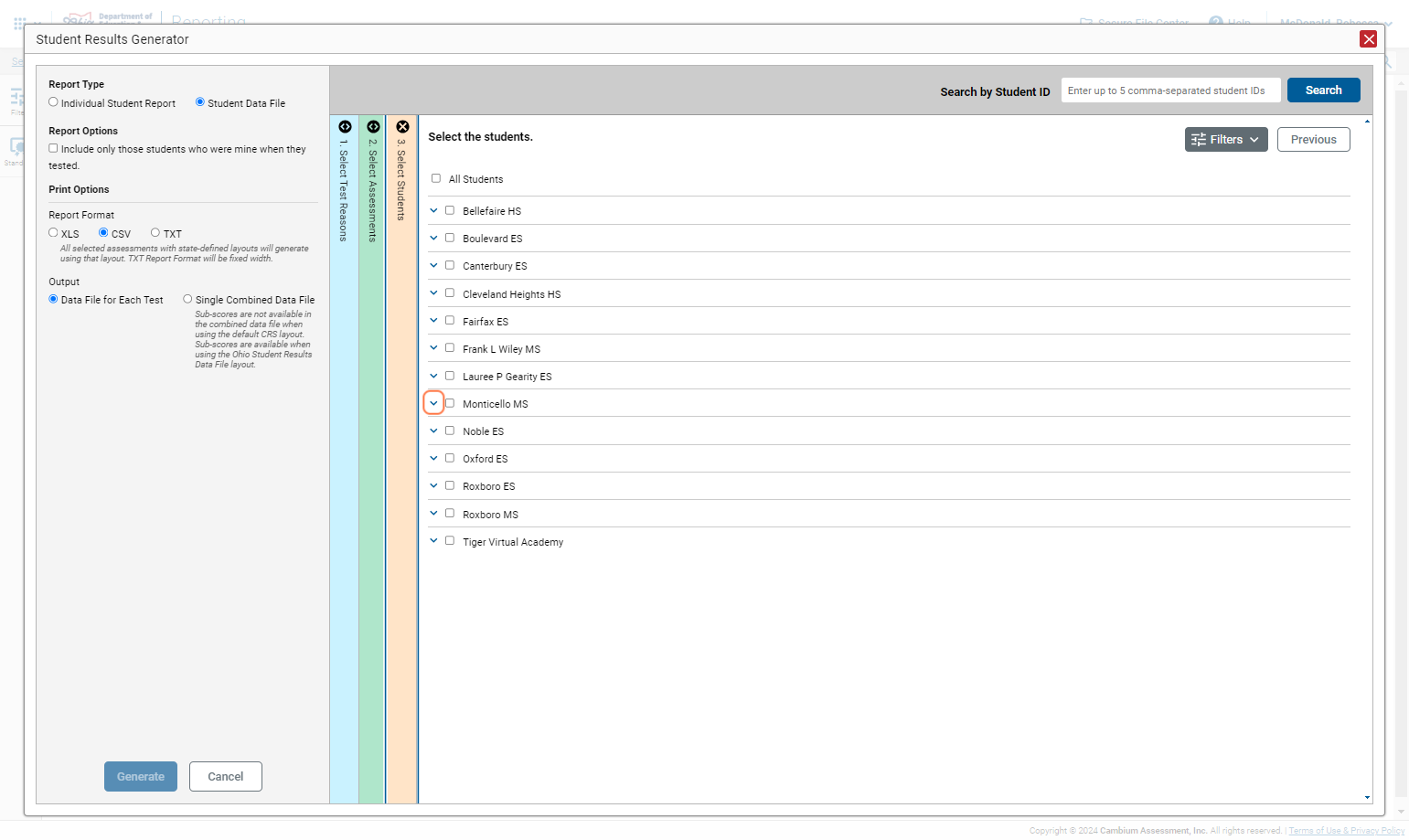Check the Oxford ES checkbox

click(450, 458)
